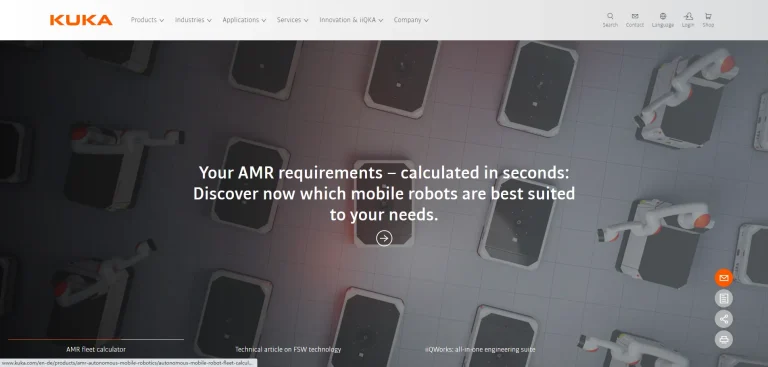The height and width of the screenshot is (367, 768).
Task: Click the KUKA logo
Action: 81,20
